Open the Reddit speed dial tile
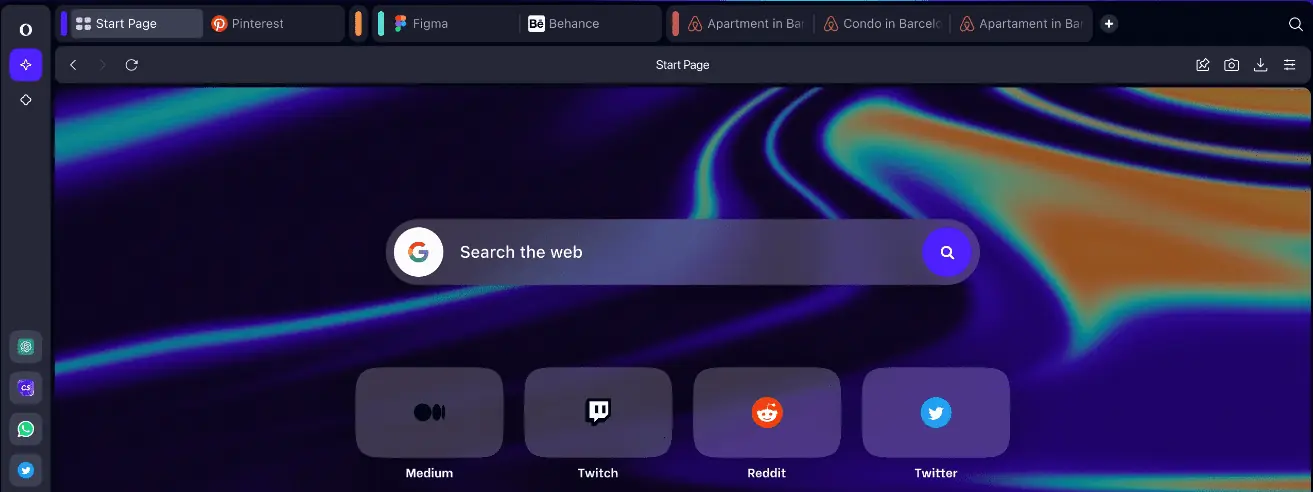Screen dimensions: 1313x492 (x=767, y=412)
